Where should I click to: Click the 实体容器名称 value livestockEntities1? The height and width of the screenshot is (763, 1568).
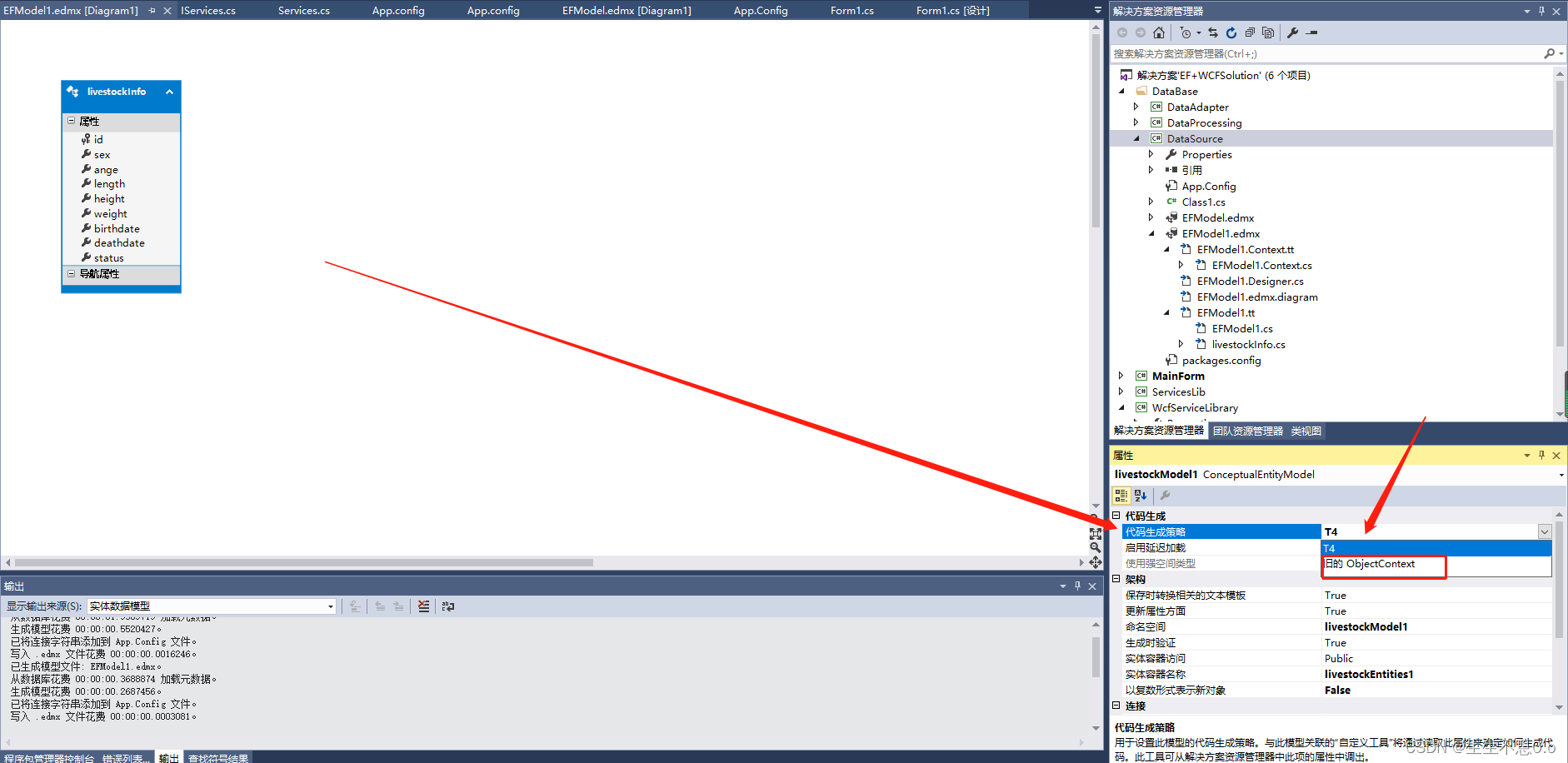pyautogui.click(x=1369, y=674)
